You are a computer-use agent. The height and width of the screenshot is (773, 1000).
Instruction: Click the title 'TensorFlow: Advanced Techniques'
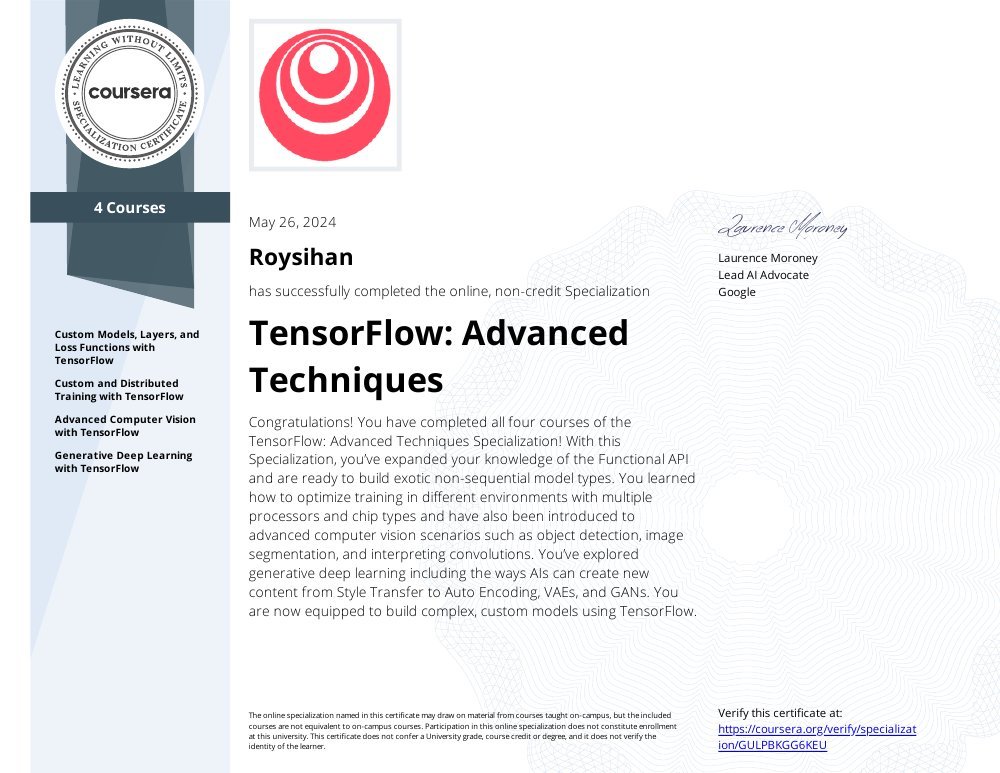(439, 356)
